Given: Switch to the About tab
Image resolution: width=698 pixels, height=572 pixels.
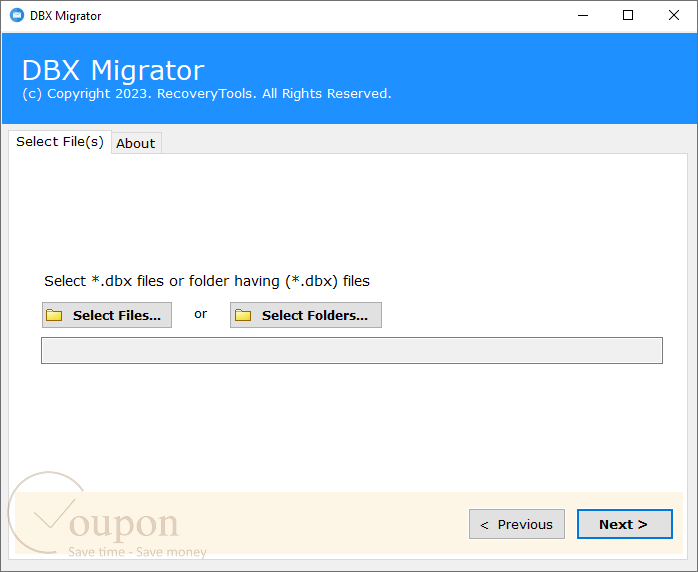Looking at the screenshot, I should [x=136, y=143].
